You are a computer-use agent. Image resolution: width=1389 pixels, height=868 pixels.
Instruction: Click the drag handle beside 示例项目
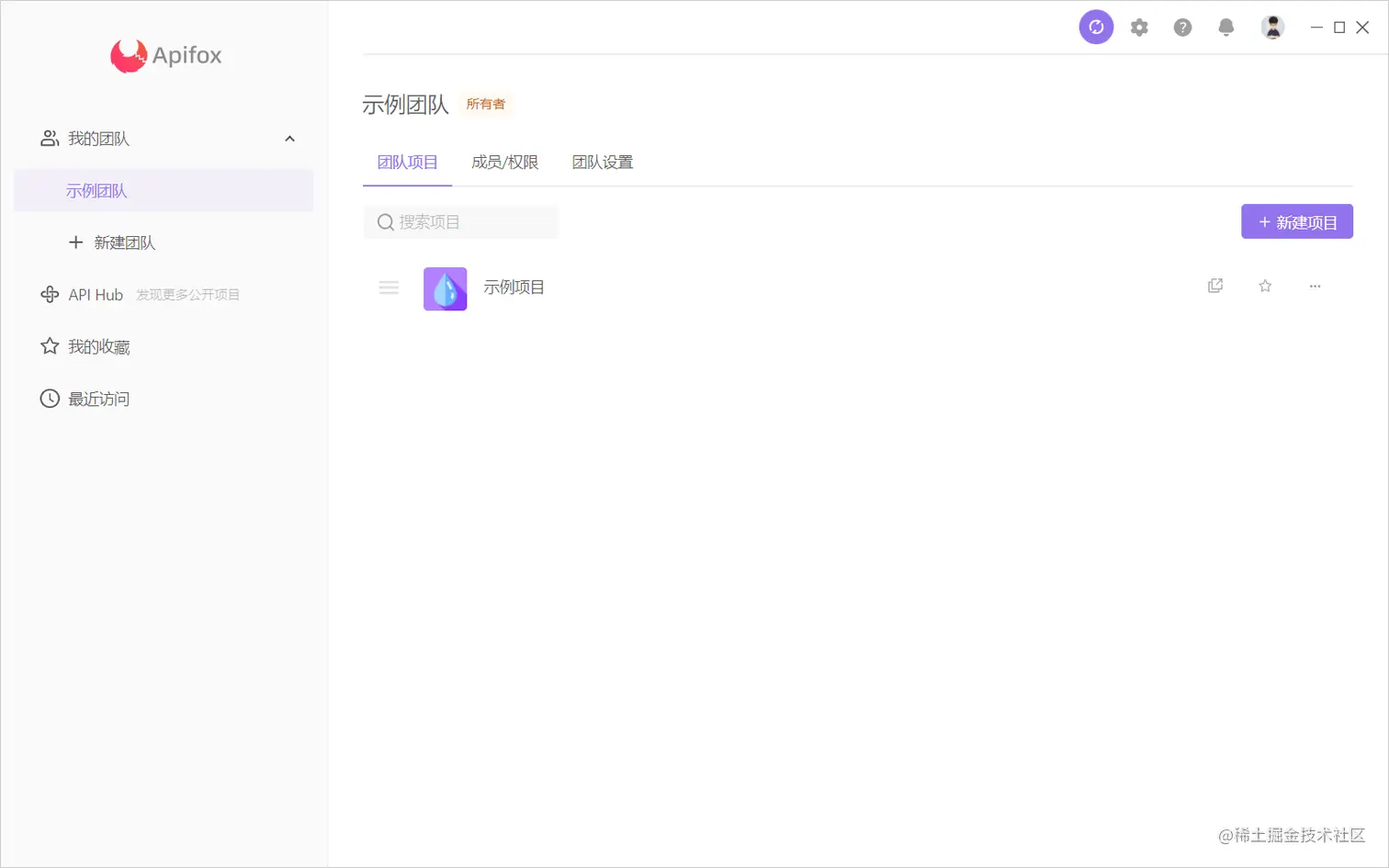[388, 287]
